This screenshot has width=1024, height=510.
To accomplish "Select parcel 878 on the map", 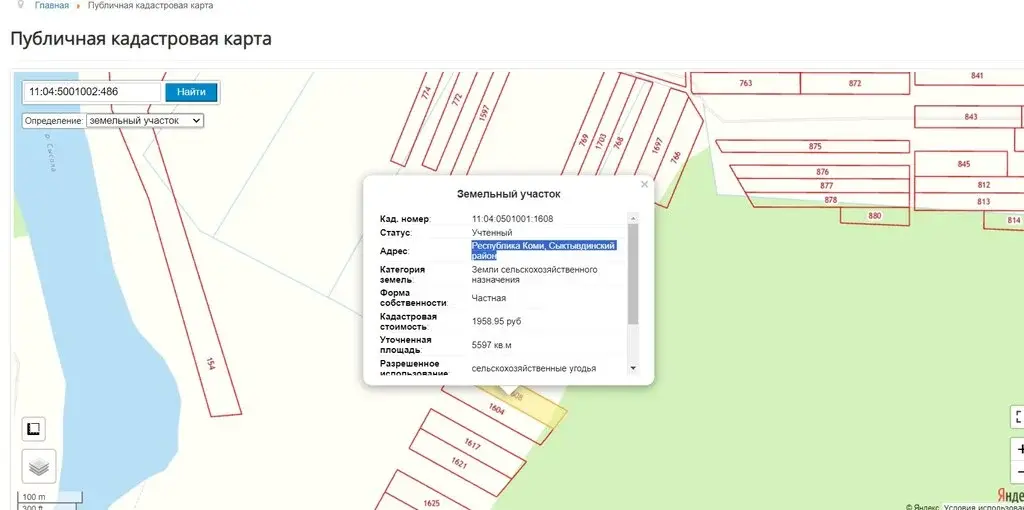I will click(x=830, y=200).
